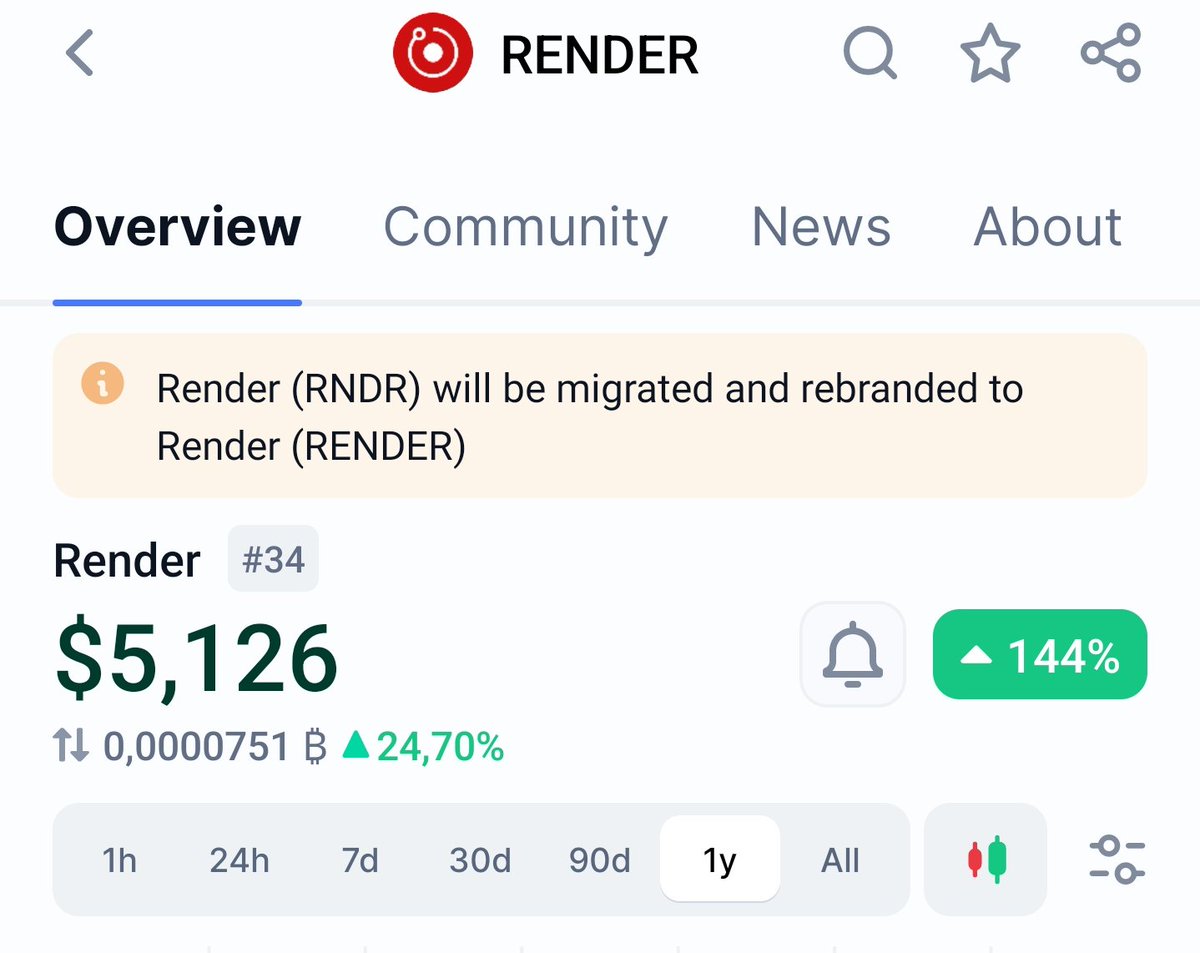1200x953 pixels.
Task: Set a price alert with the bell icon
Action: coord(853,655)
